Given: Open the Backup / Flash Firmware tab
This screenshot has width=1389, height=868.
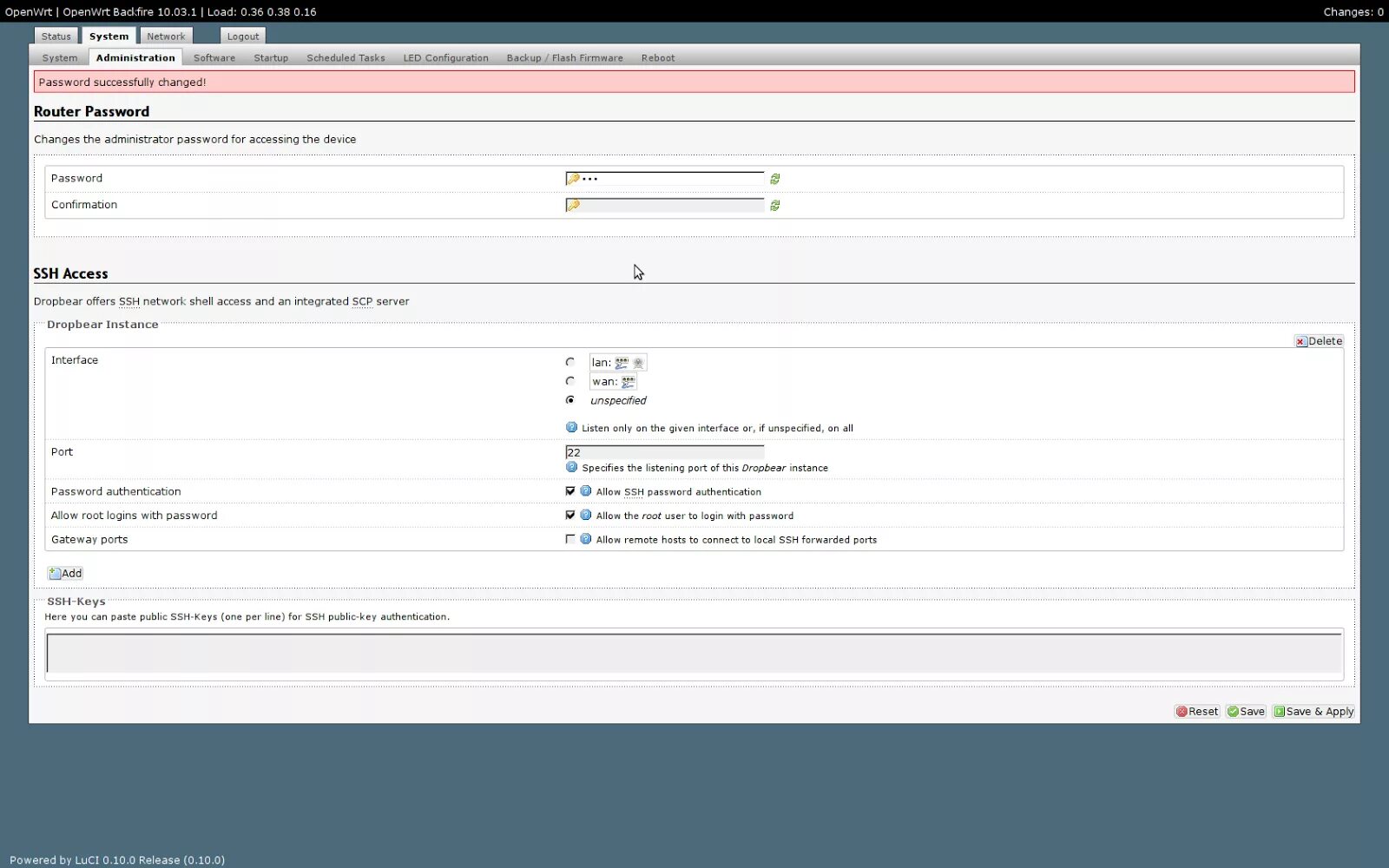Looking at the screenshot, I should pos(564,57).
